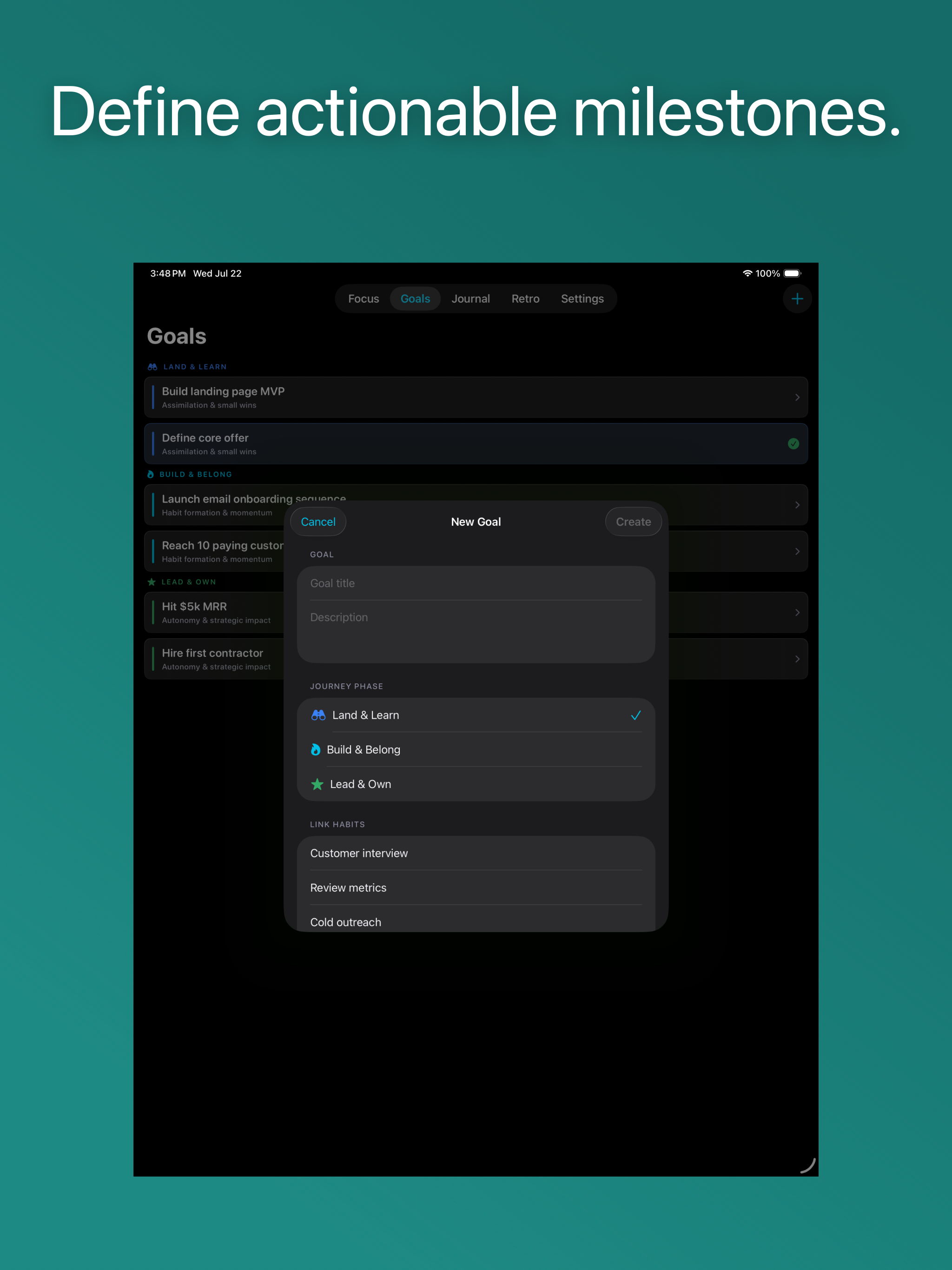Click the Define core offer title

pyautogui.click(x=205, y=437)
